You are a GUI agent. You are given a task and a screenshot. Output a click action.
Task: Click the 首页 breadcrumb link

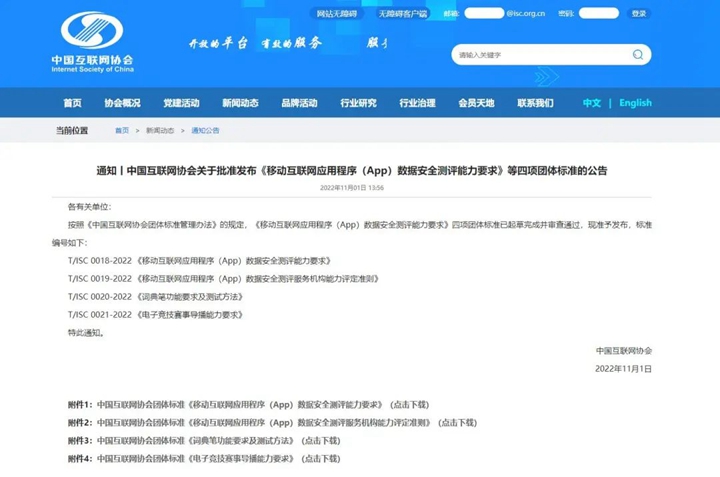(122, 130)
